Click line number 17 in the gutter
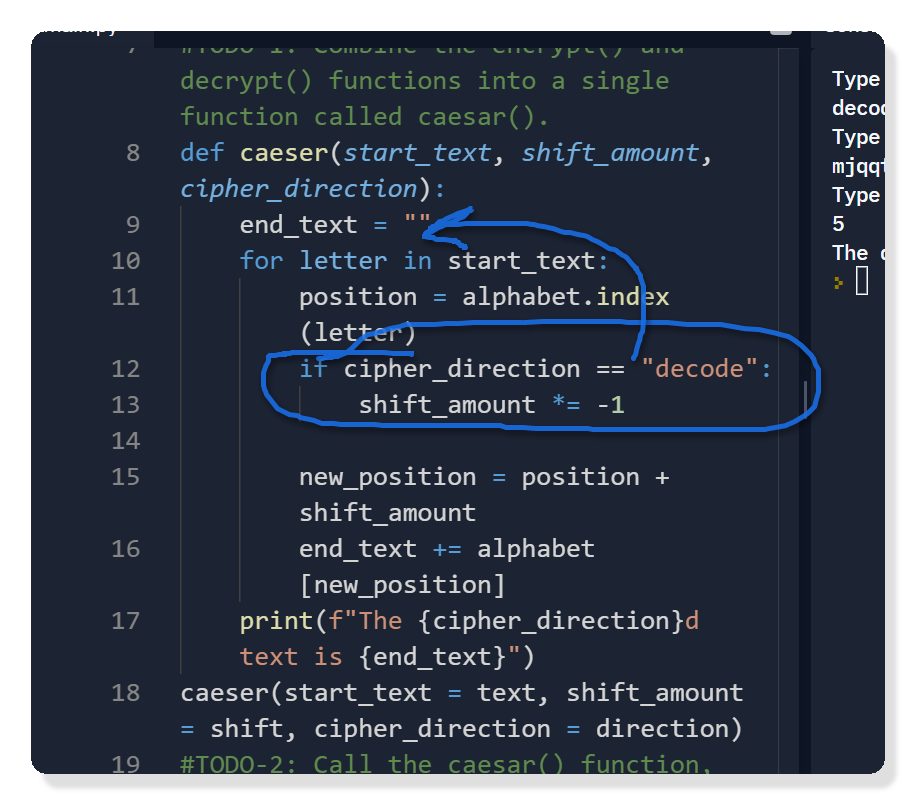The height and width of the screenshot is (805, 916). [x=126, y=621]
